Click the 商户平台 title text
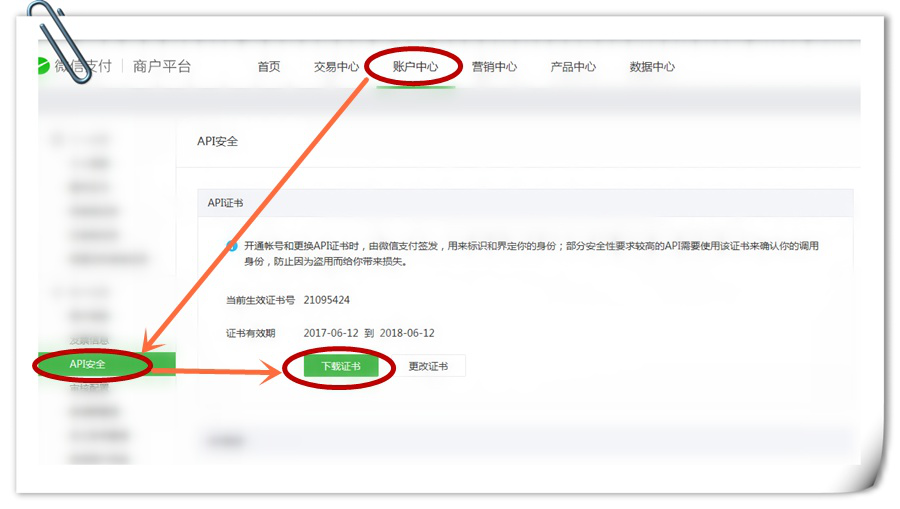 click(162, 67)
